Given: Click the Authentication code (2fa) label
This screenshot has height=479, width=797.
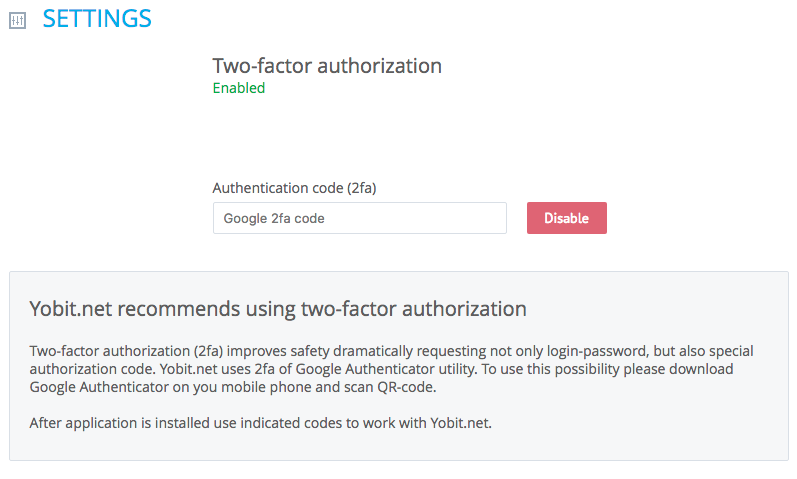Looking at the screenshot, I should pos(294,188).
